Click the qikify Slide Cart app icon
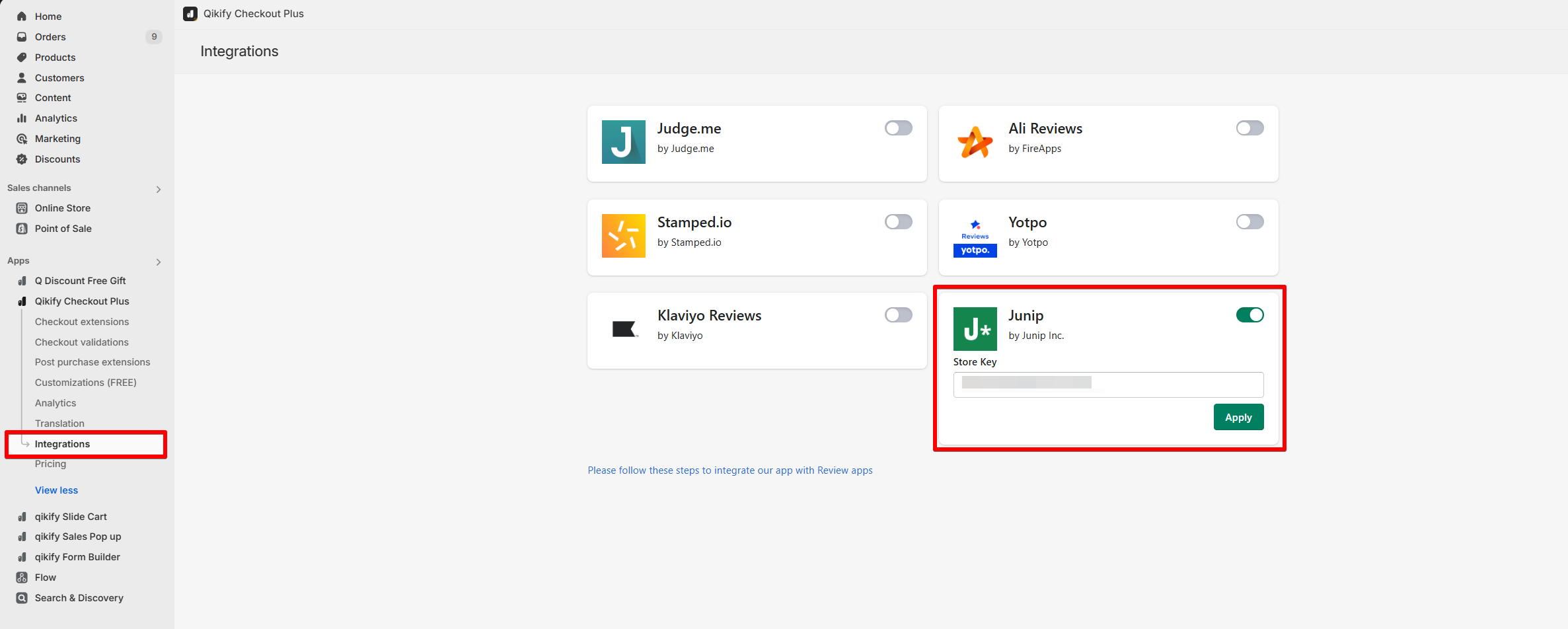1568x629 pixels. point(22,517)
